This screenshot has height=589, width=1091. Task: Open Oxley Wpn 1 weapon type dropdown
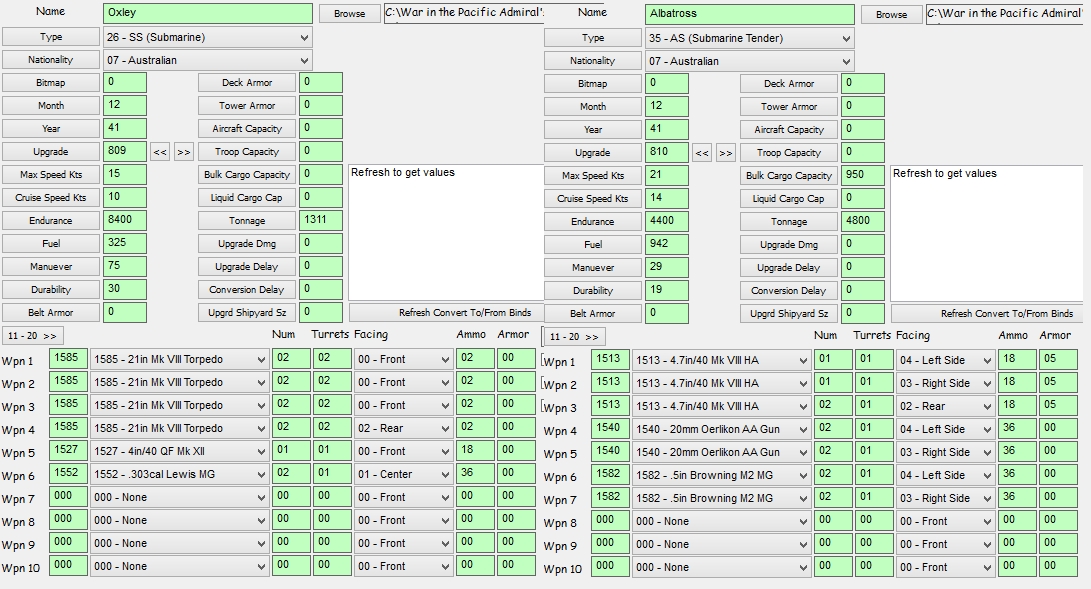pos(180,360)
